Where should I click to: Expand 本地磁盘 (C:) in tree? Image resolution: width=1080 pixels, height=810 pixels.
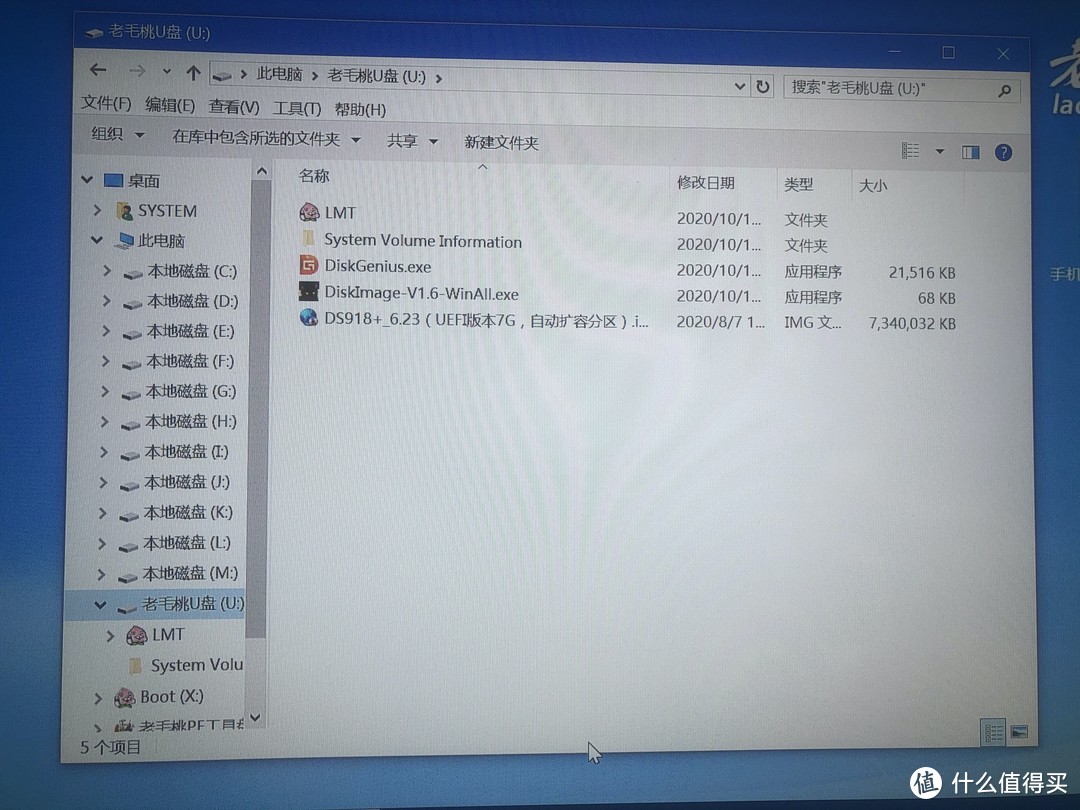click(x=107, y=271)
